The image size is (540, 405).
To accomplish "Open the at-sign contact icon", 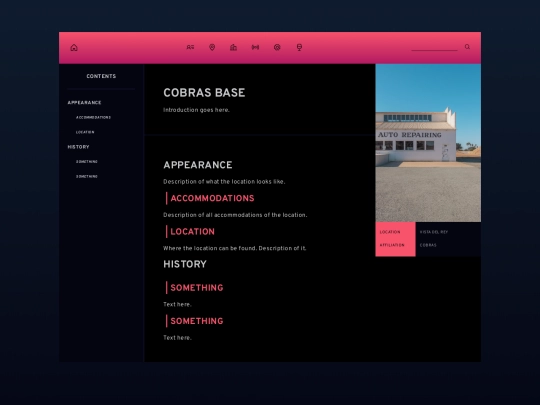I will (x=277, y=47).
